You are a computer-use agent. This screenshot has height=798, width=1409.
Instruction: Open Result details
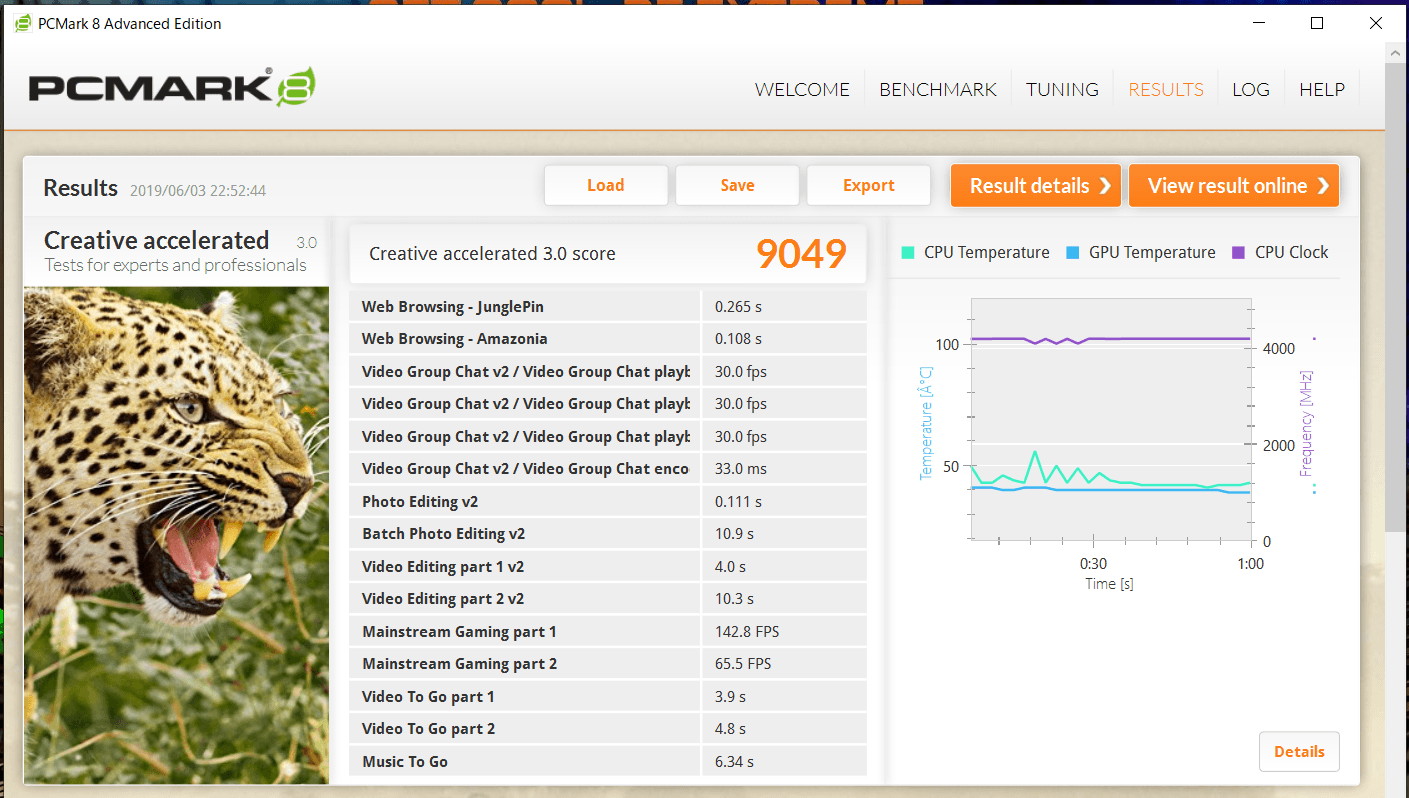pyautogui.click(x=1036, y=186)
